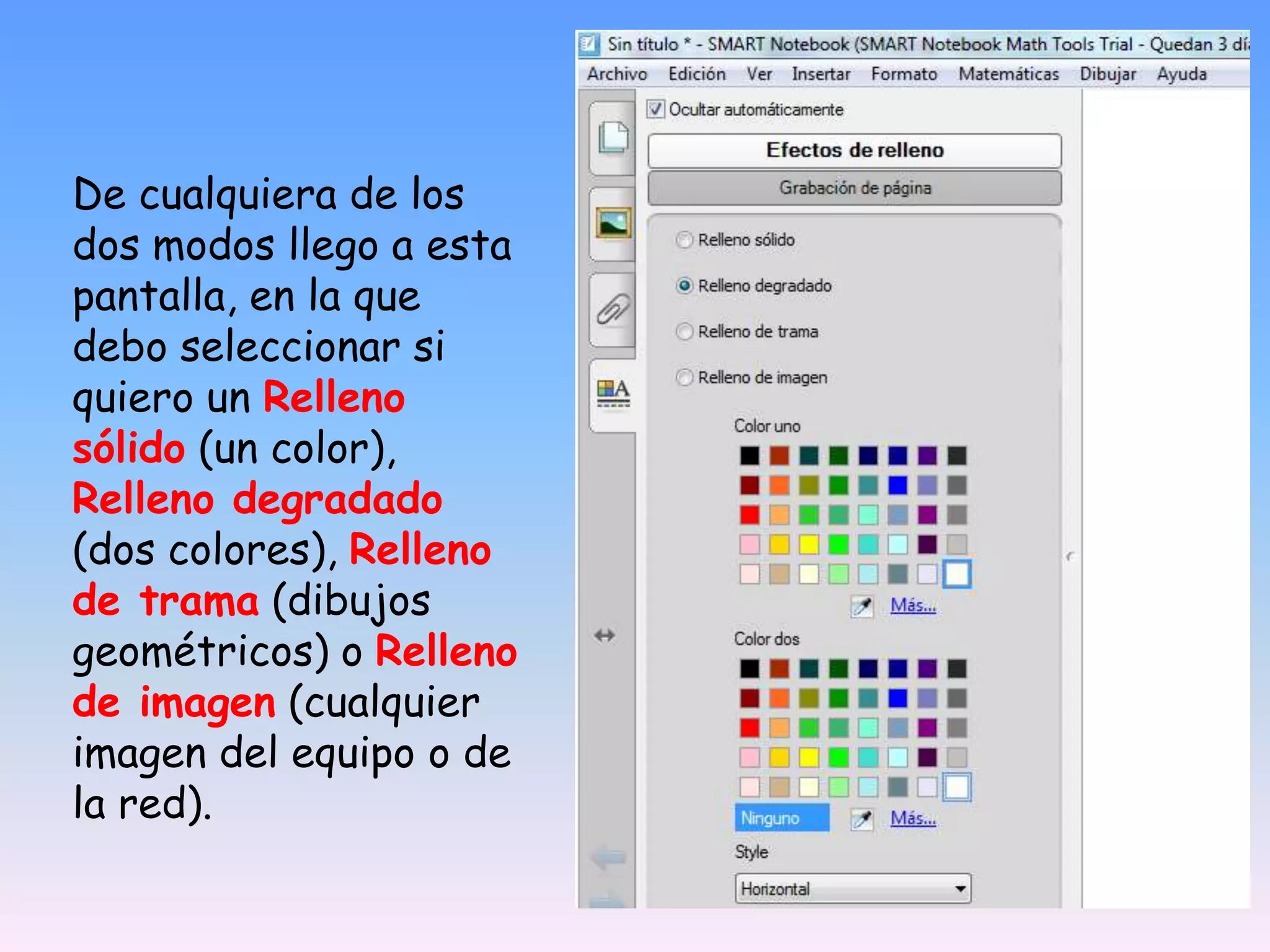This screenshot has height=952, width=1270.
Task: Click Más link under Color dos
Action: 913,818
